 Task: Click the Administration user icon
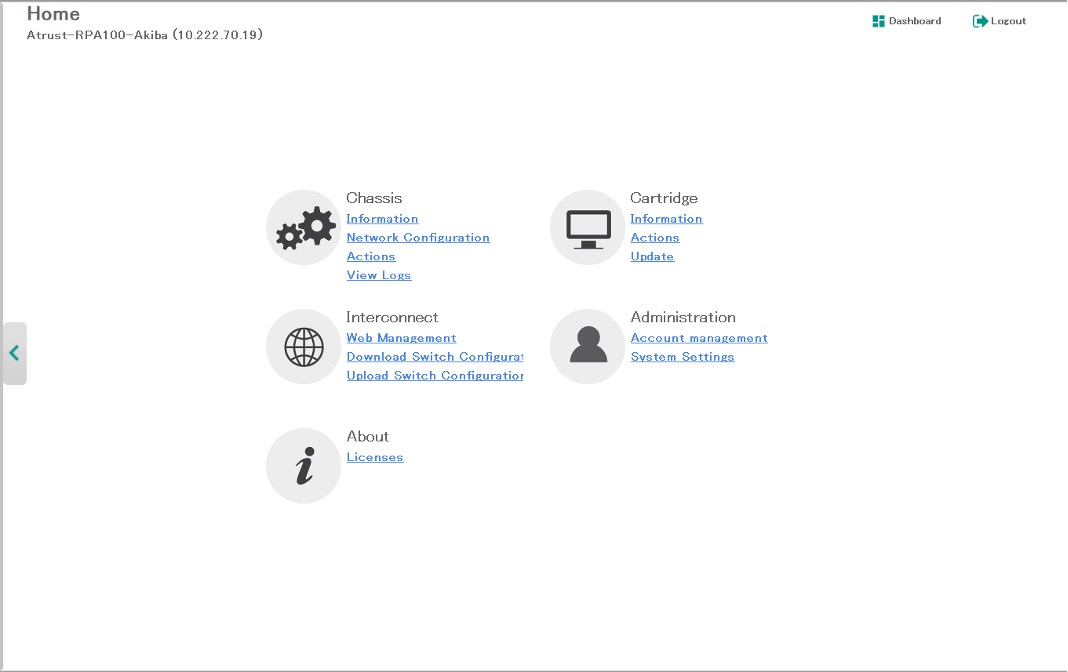[588, 347]
